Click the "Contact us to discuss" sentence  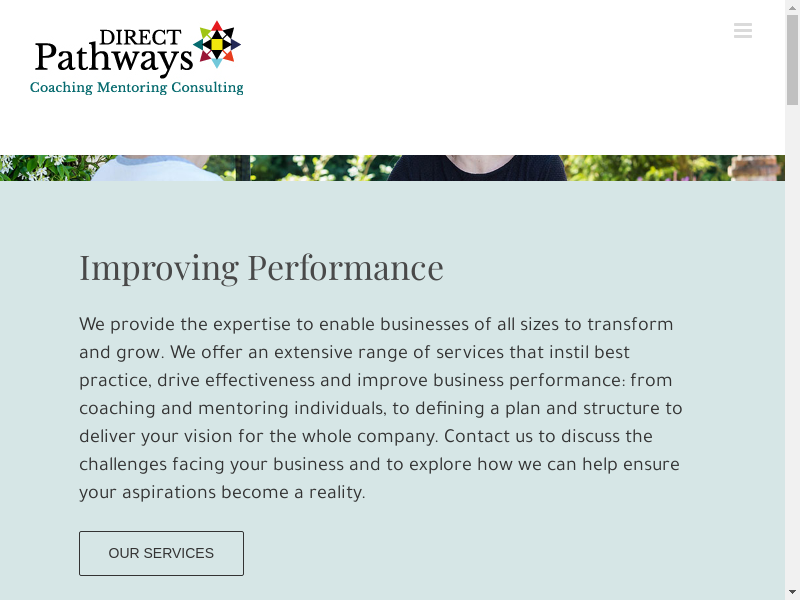click(548, 436)
